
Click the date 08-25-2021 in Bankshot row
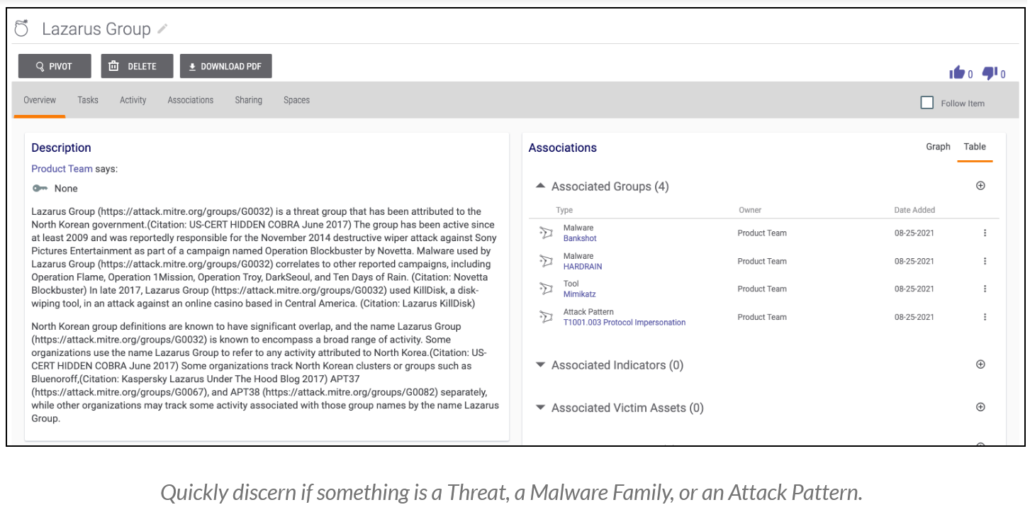pos(914,233)
